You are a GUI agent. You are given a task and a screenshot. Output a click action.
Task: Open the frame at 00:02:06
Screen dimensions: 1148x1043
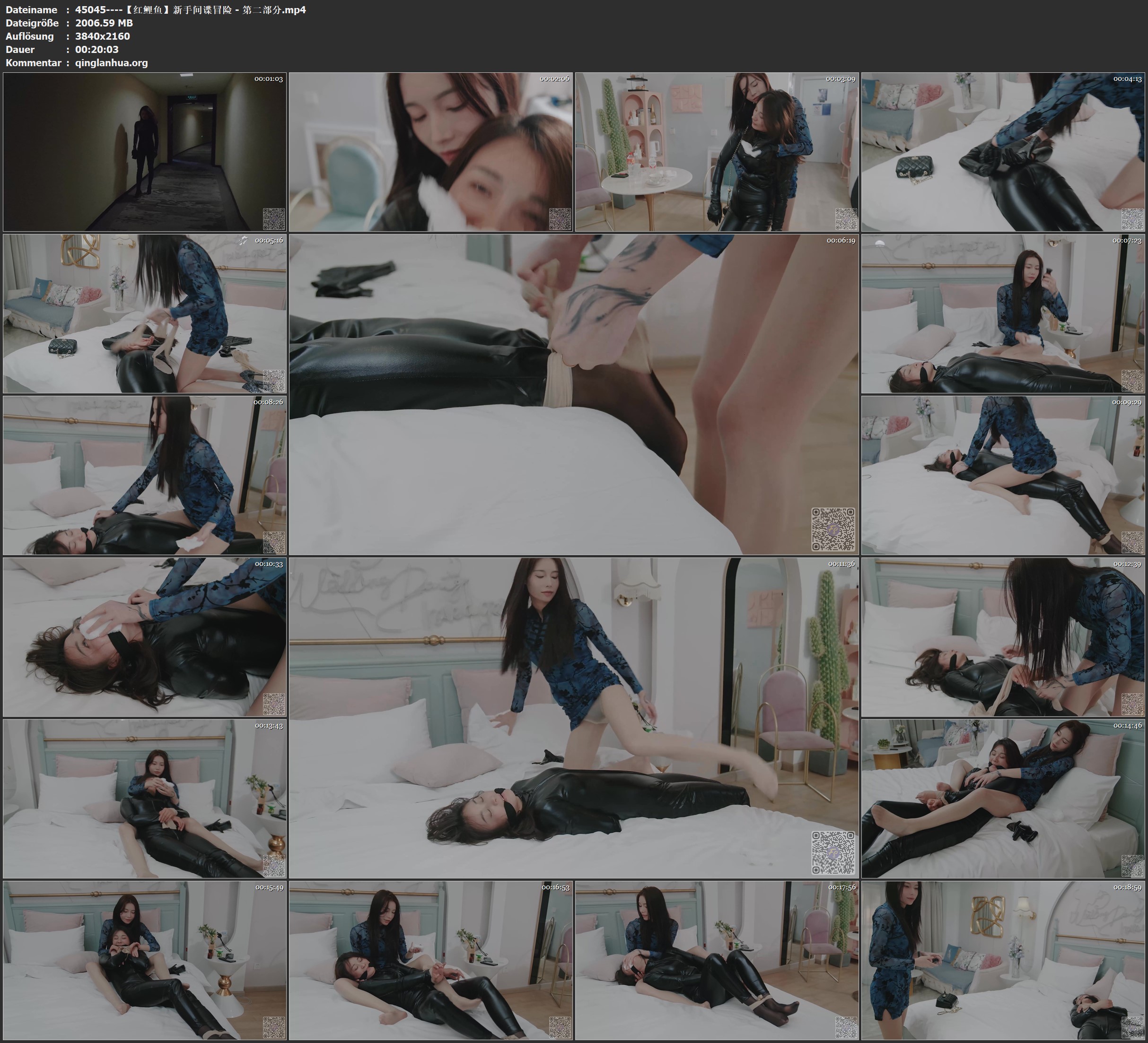pyautogui.click(x=430, y=151)
